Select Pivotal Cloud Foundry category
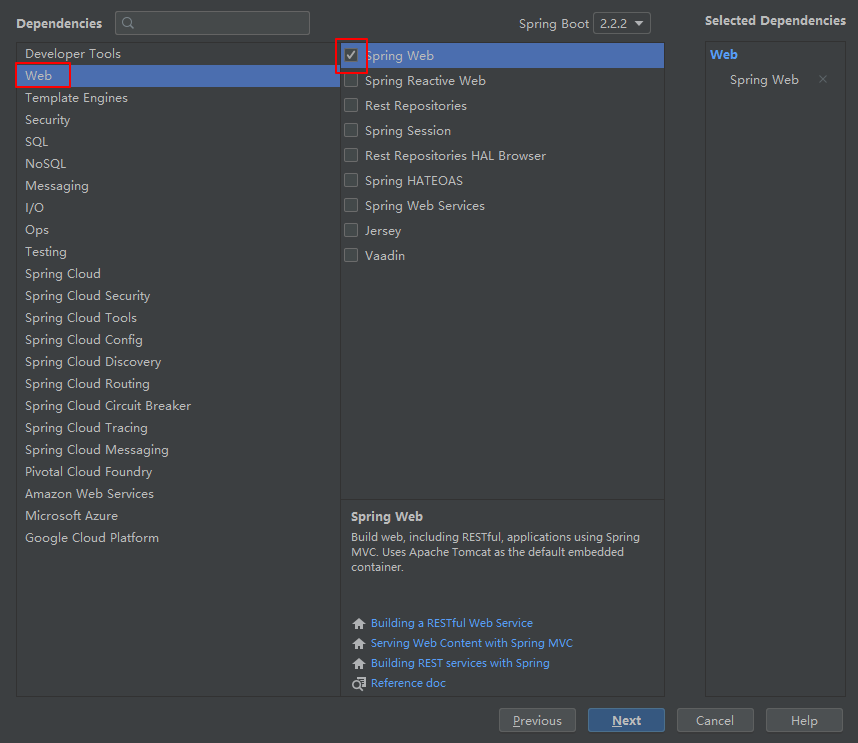 [x=178, y=472]
